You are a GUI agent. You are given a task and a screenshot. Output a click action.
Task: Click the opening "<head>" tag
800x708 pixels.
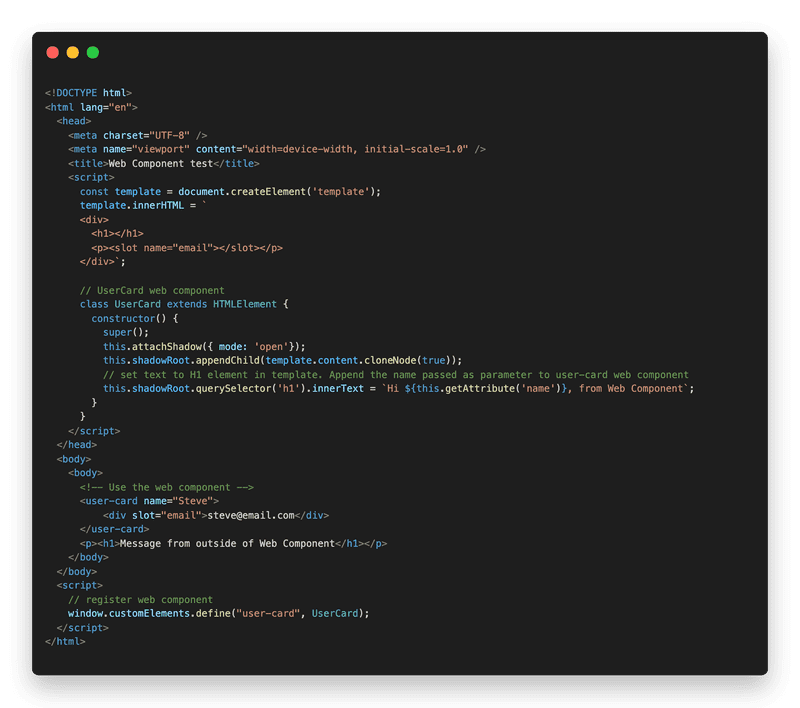(x=74, y=121)
